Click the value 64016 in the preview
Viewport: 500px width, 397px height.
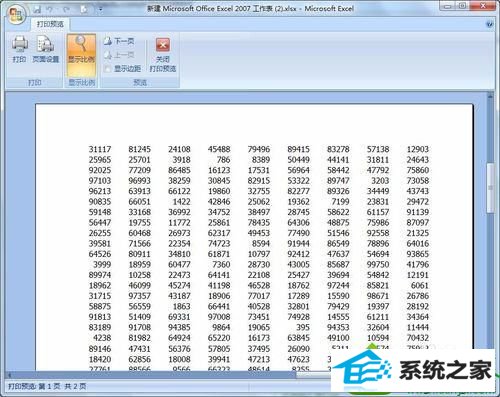click(418, 244)
